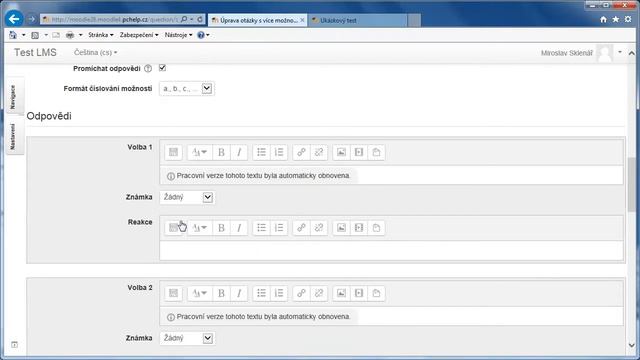Click into Reakce text editing area

point(391,250)
